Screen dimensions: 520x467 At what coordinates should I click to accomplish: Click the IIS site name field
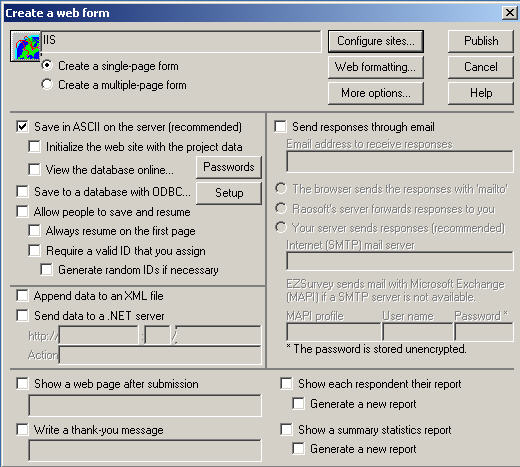click(x=181, y=41)
